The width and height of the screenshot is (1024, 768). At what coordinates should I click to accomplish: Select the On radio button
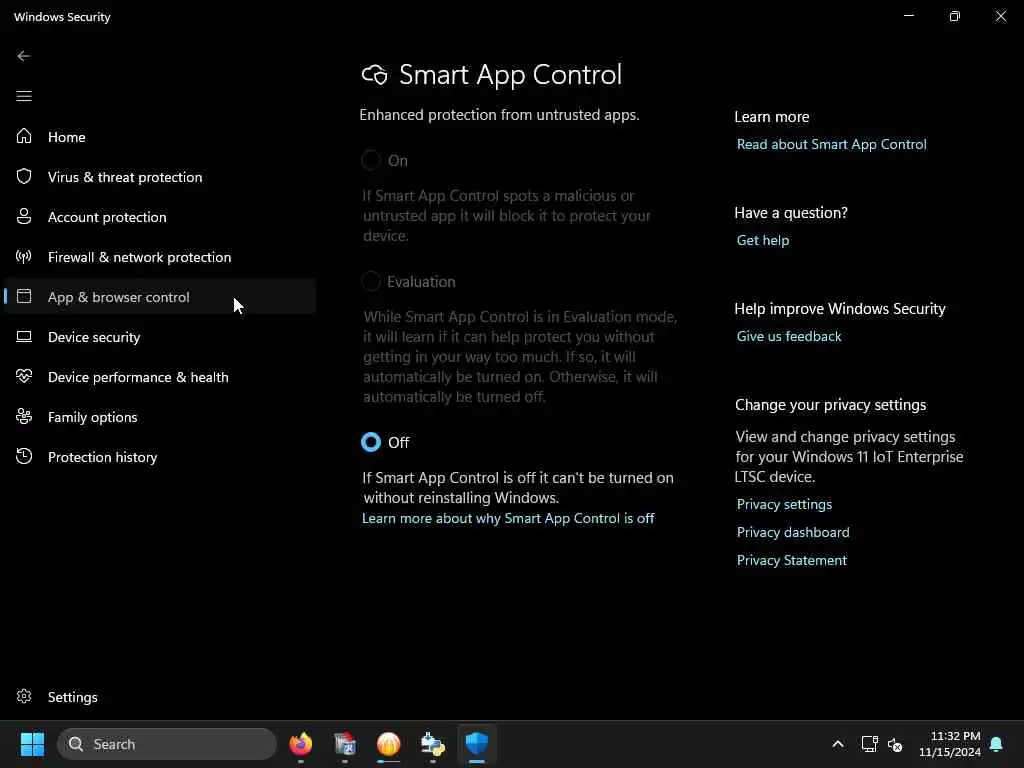tap(371, 160)
